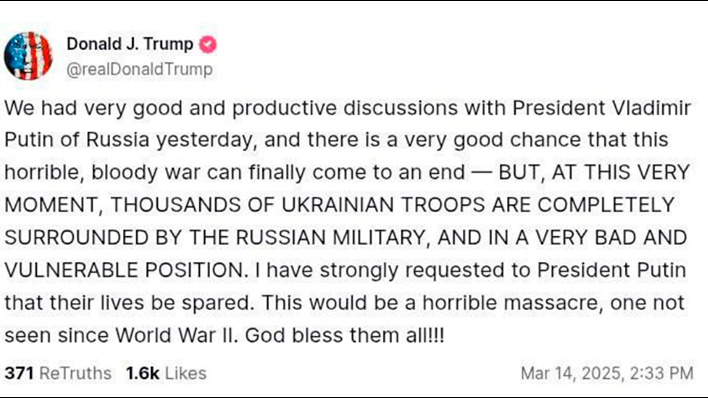Click the words 'VULNERABLE POSITION'
The height and width of the screenshot is (398, 708).
point(124,271)
